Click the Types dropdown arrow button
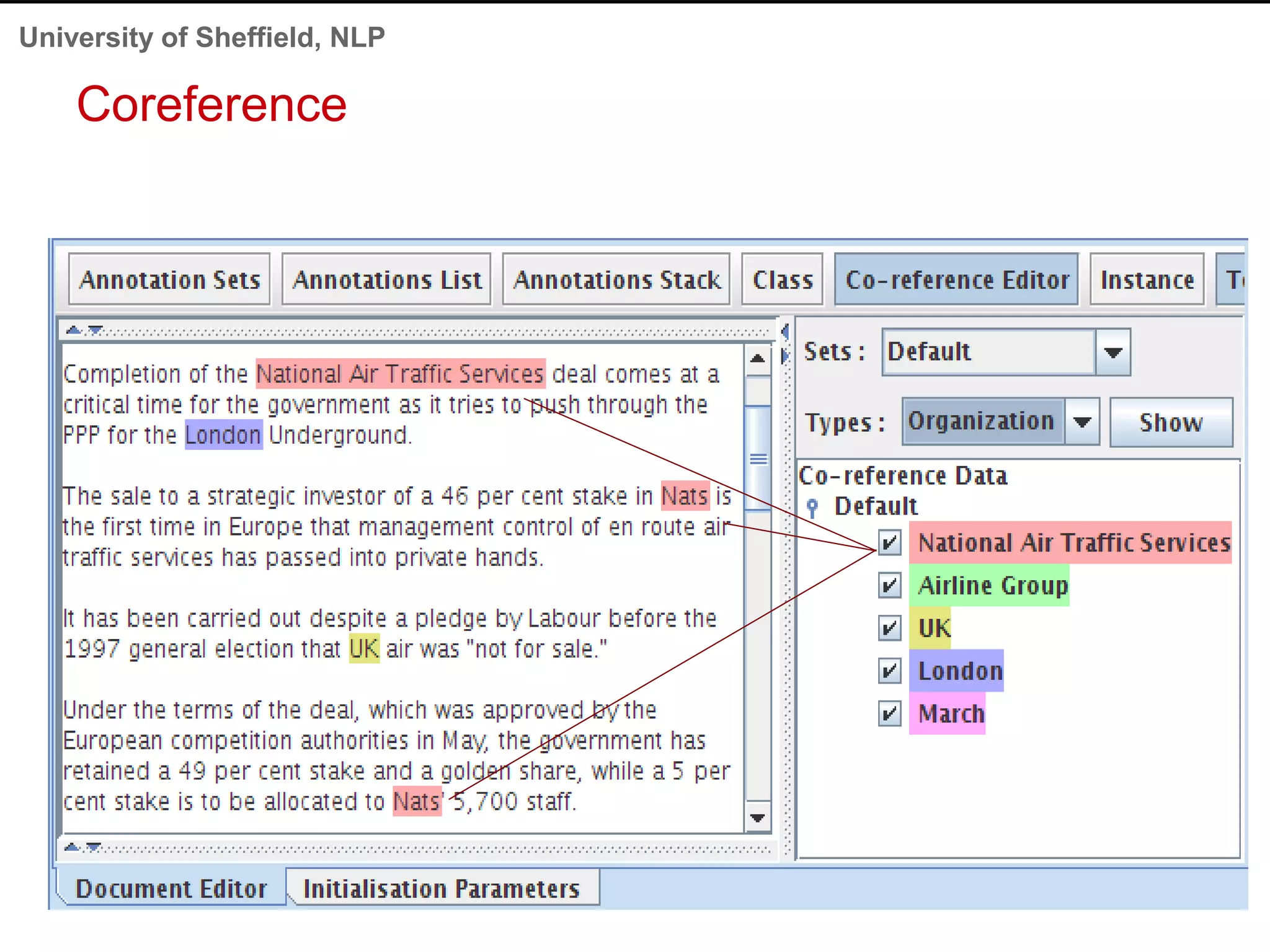 click(x=1082, y=421)
